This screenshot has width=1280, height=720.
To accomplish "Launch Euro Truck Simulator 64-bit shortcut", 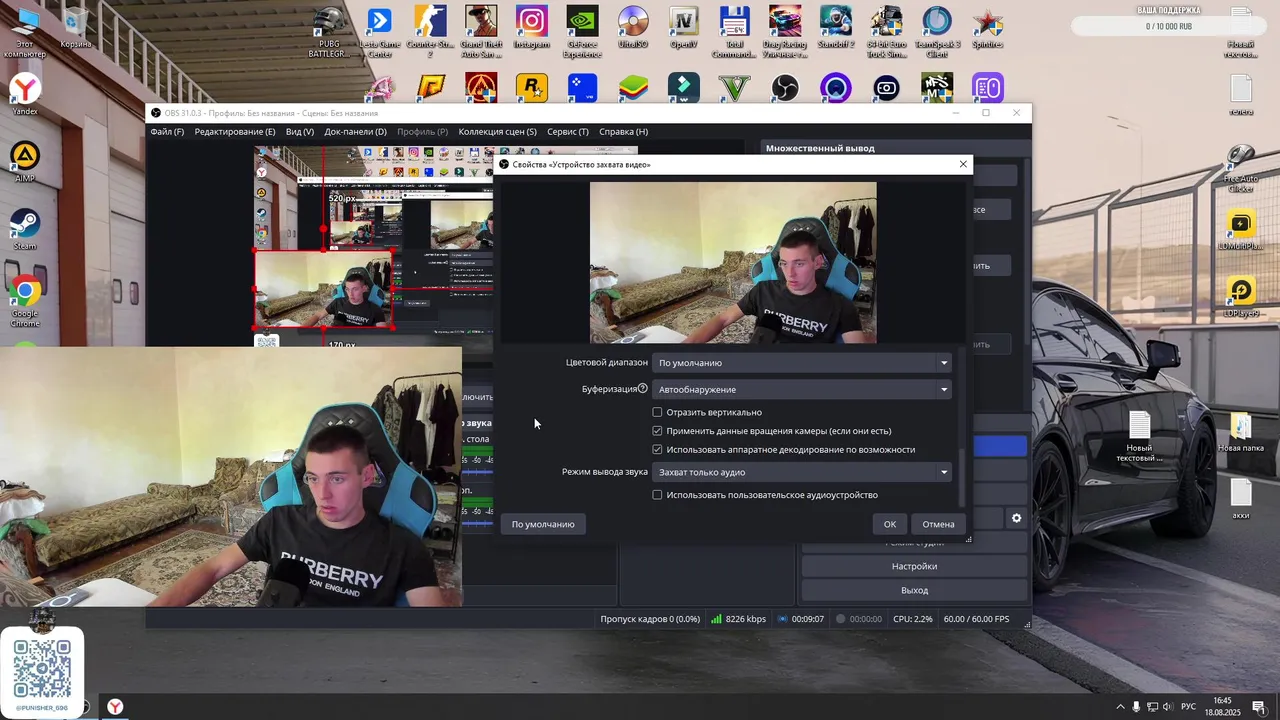I will click(886, 32).
